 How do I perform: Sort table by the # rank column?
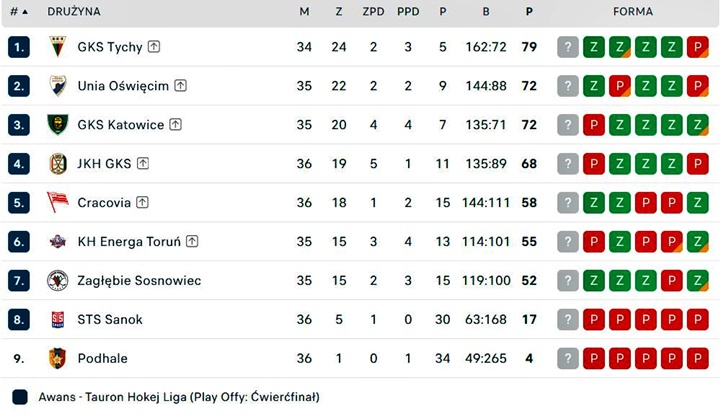click(19, 11)
